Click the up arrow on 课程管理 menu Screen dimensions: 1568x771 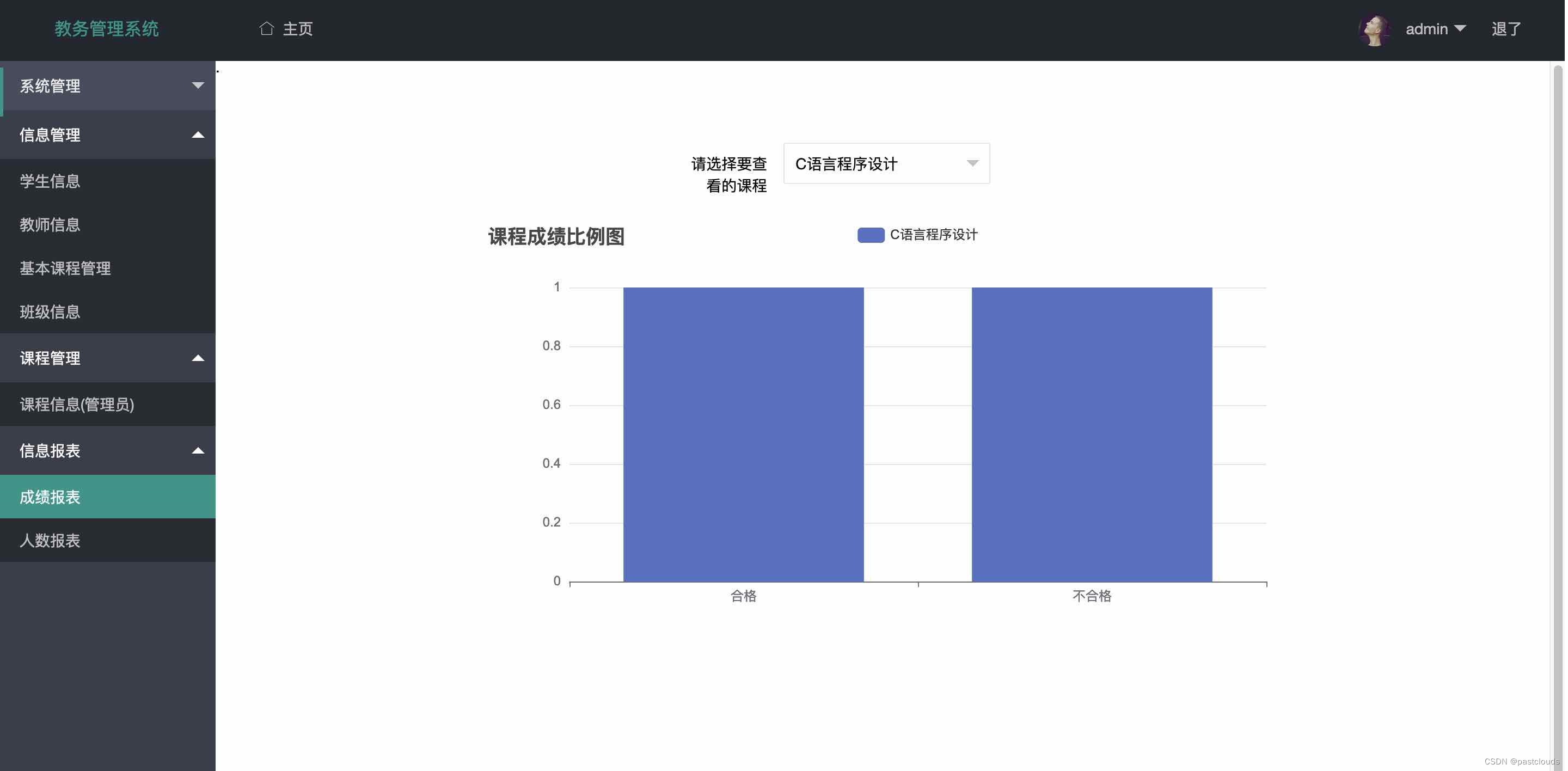197,358
